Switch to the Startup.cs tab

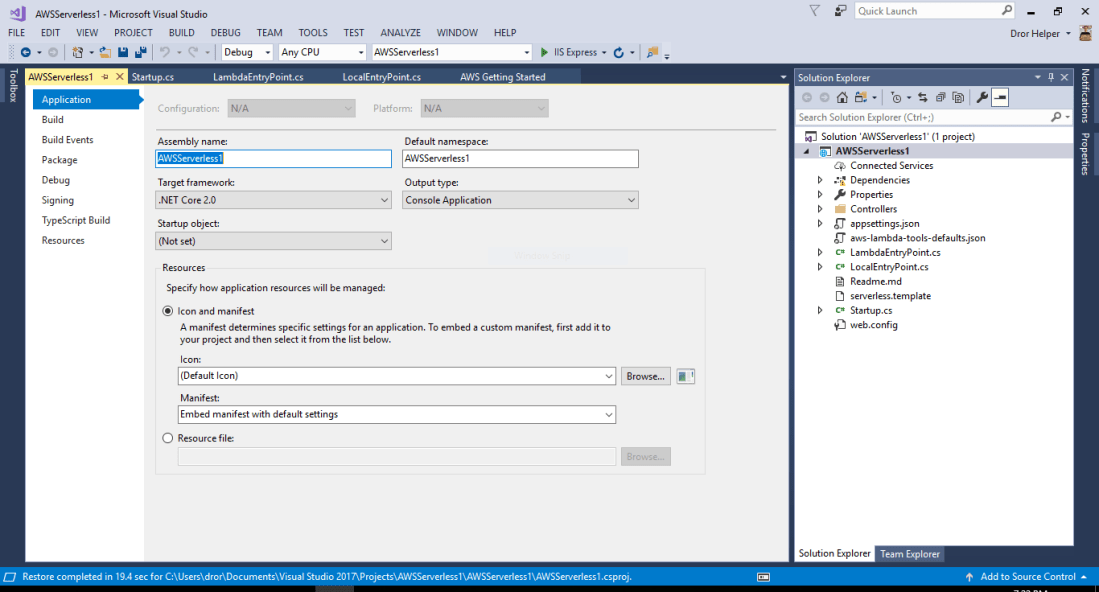click(x=153, y=77)
